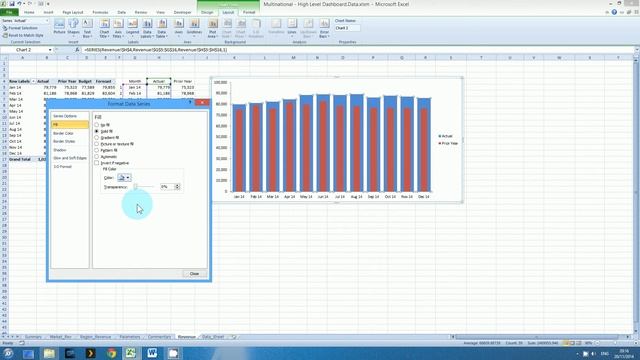Switch to the Region_Revenue sheet tab
640x360 pixels.
[x=96, y=337]
